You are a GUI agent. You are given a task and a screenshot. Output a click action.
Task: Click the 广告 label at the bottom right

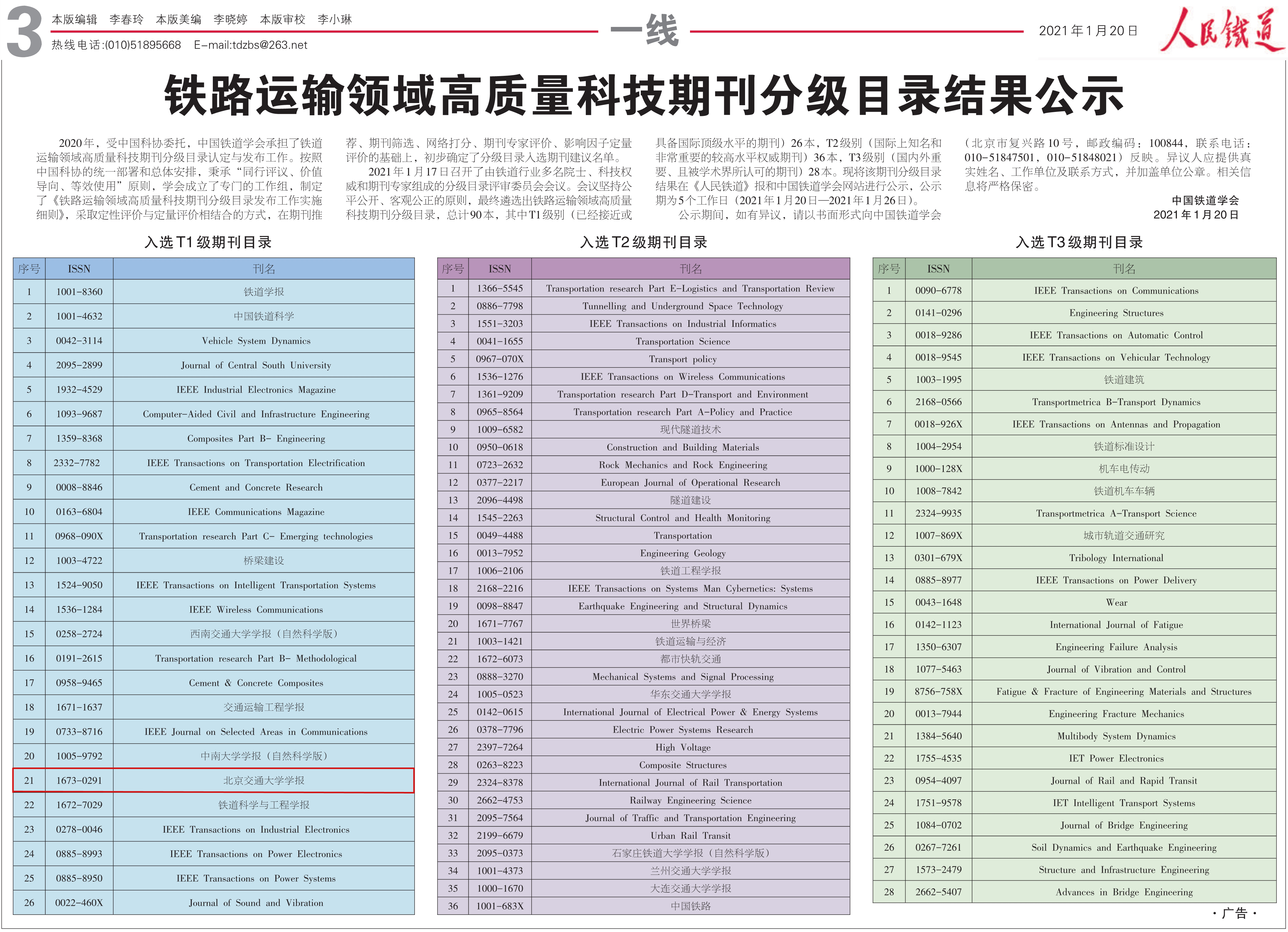pyautogui.click(x=1234, y=914)
